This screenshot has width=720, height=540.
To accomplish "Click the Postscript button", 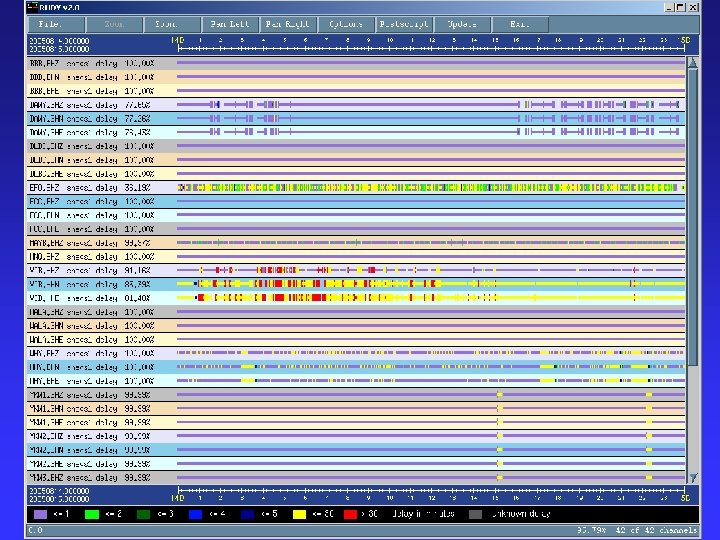I will (404, 24).
